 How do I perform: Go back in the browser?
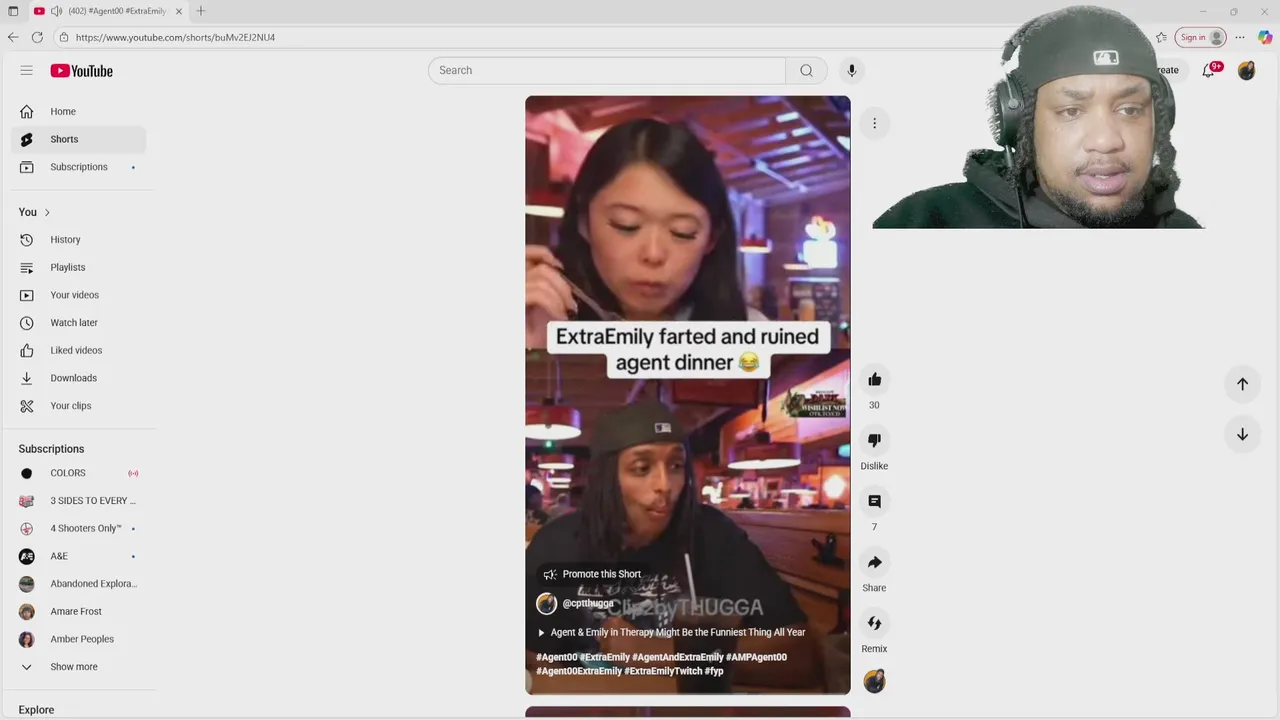tap(13, 37)
